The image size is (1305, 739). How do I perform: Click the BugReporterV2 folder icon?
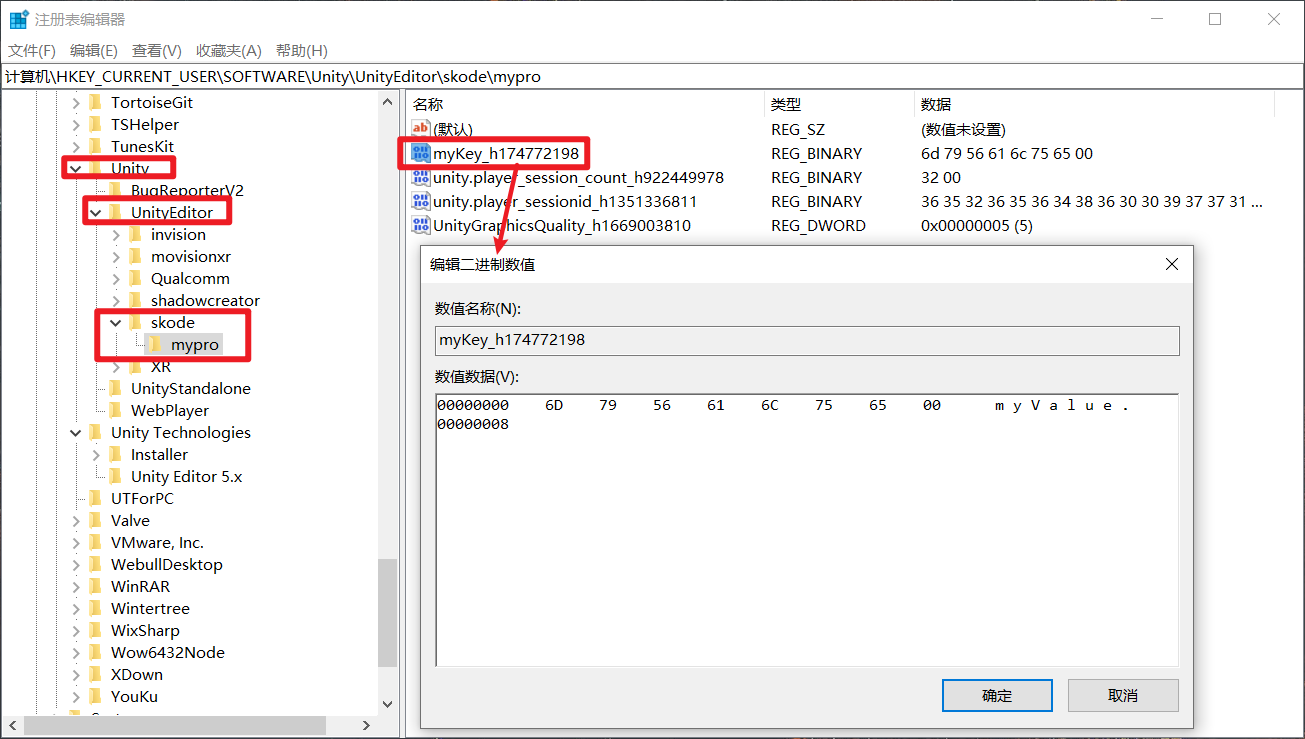pos(116,190)
